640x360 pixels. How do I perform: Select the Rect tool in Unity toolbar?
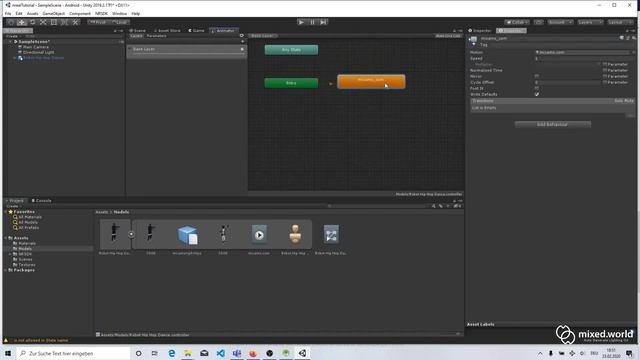tap(53, 22)
